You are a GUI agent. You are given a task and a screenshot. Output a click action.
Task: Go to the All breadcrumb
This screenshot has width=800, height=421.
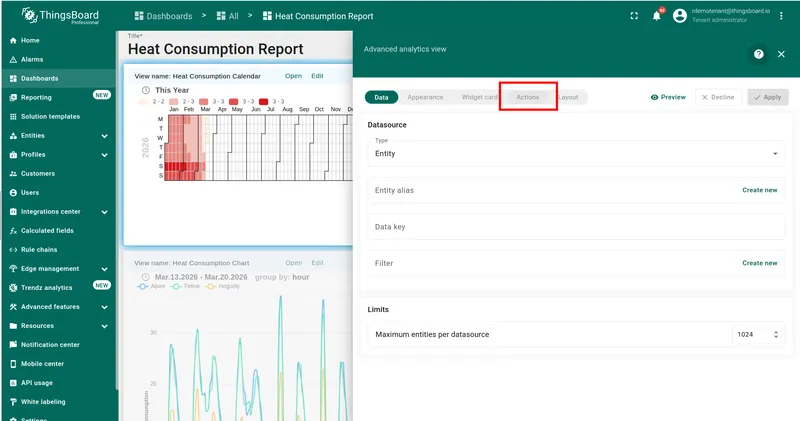[x=228, y=16]
